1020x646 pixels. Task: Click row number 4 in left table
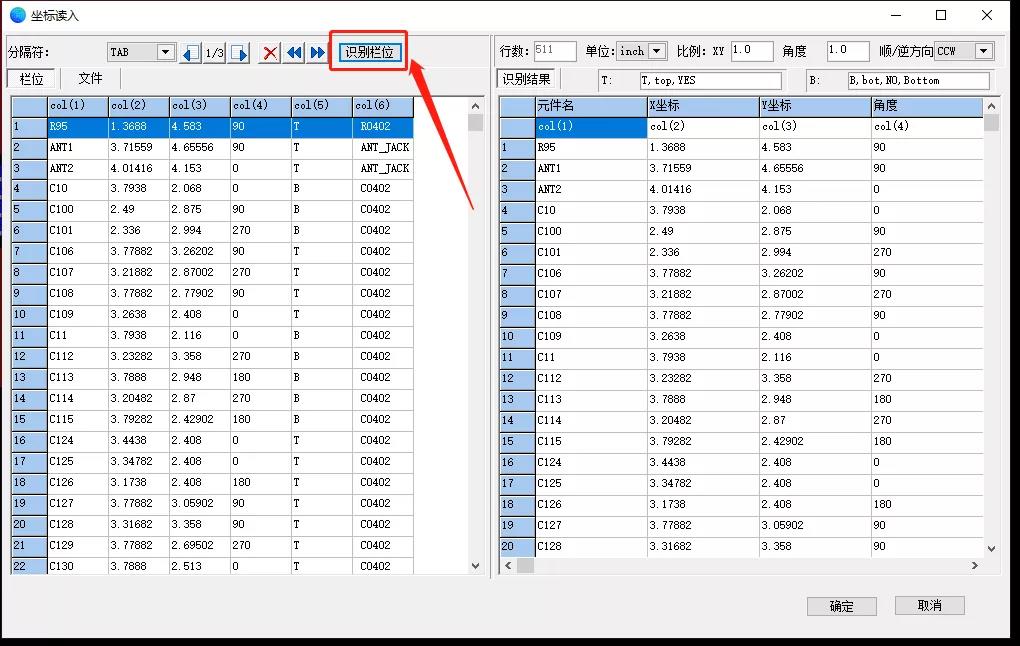click(29, 189)
